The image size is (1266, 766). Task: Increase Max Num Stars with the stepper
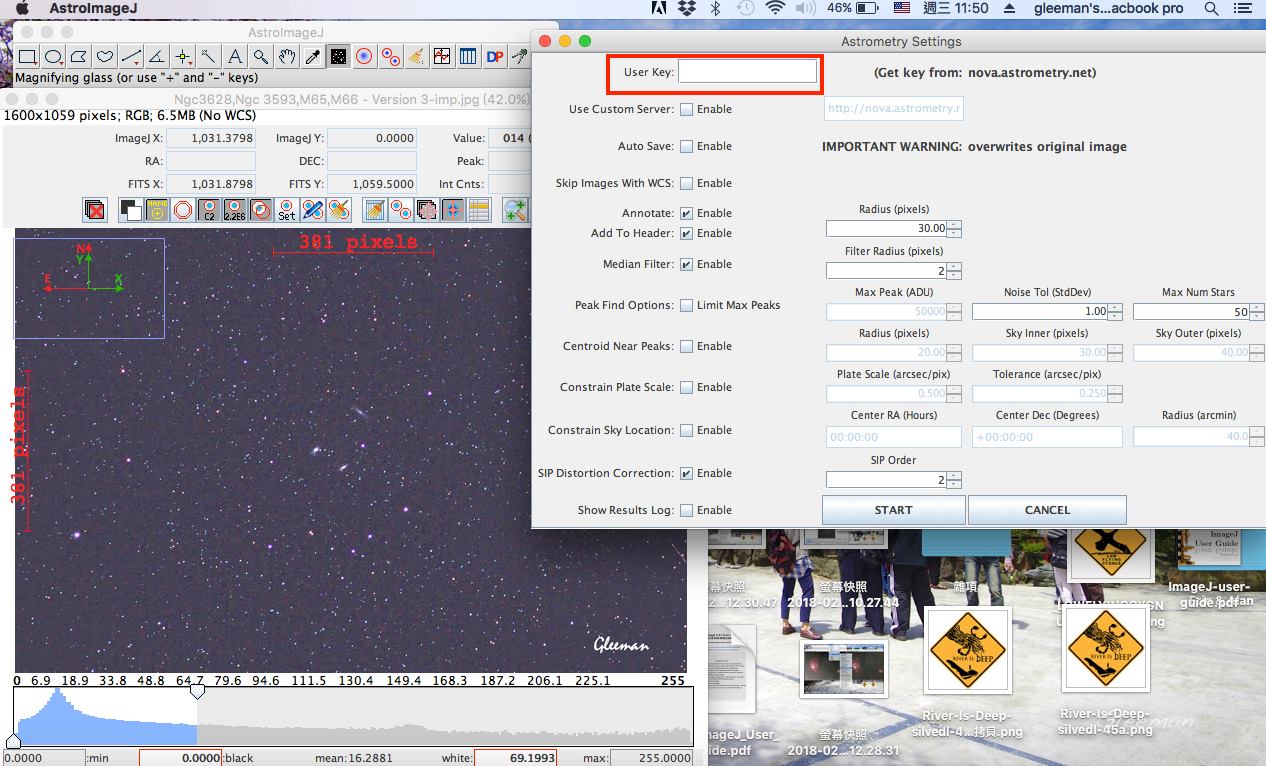(1257, 305)
